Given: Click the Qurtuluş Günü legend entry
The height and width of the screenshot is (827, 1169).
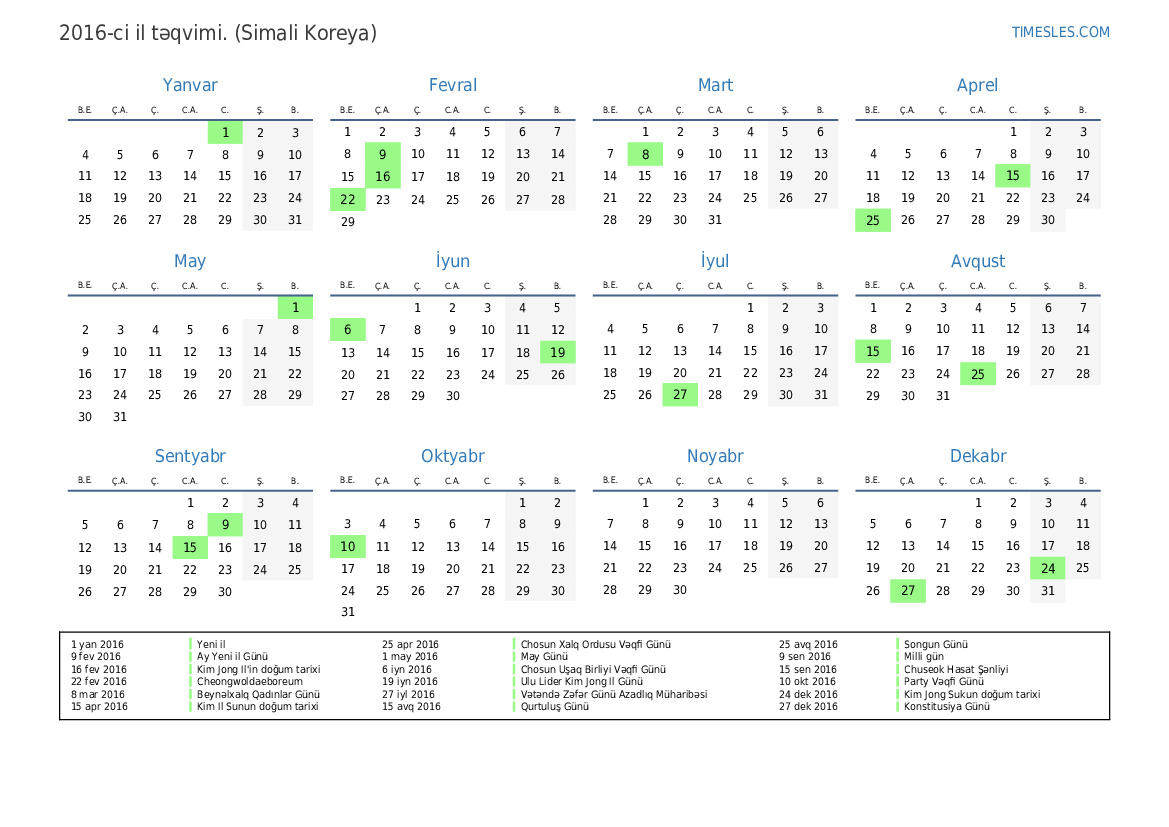Looking at the screenshot, I should point(555,706).
